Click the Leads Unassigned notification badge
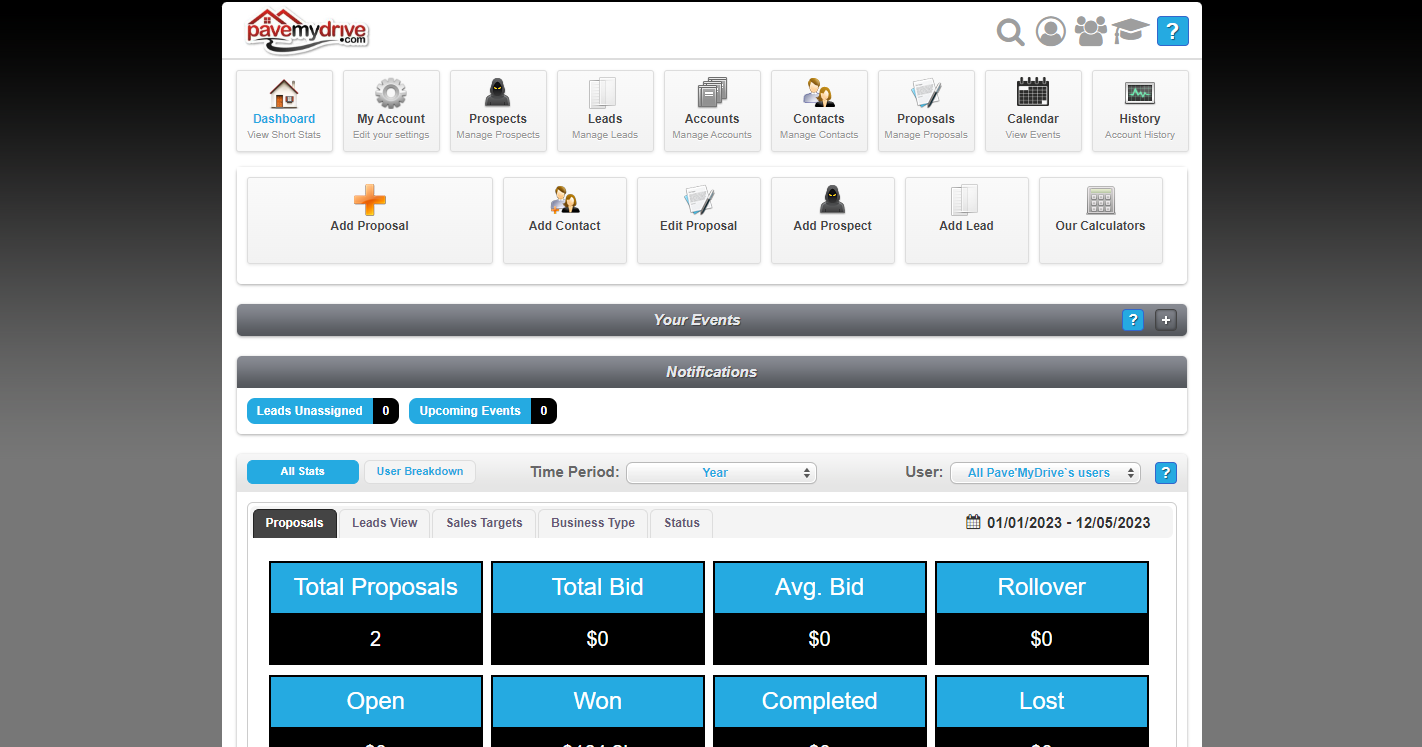The width and height of the screenshot is (1422, 747). pos(322,411)
